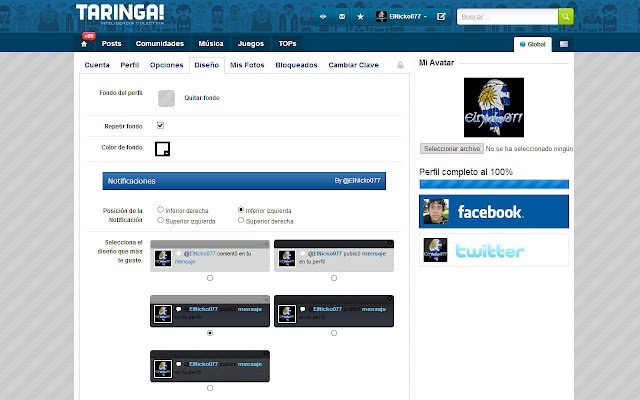This screenshot has width=640, height=400.
Task: Click the compose post pencil icon
Action: pos(441,17)
